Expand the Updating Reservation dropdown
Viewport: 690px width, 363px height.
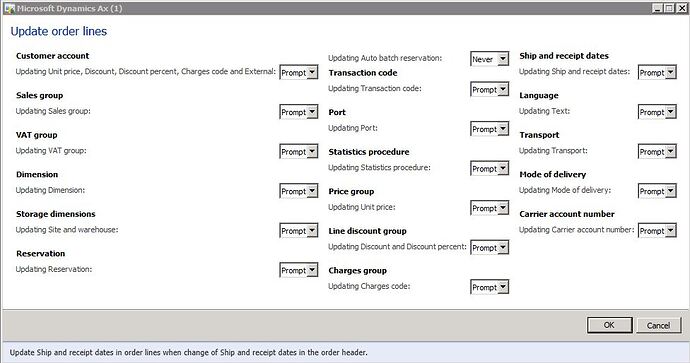pos(298,271)
